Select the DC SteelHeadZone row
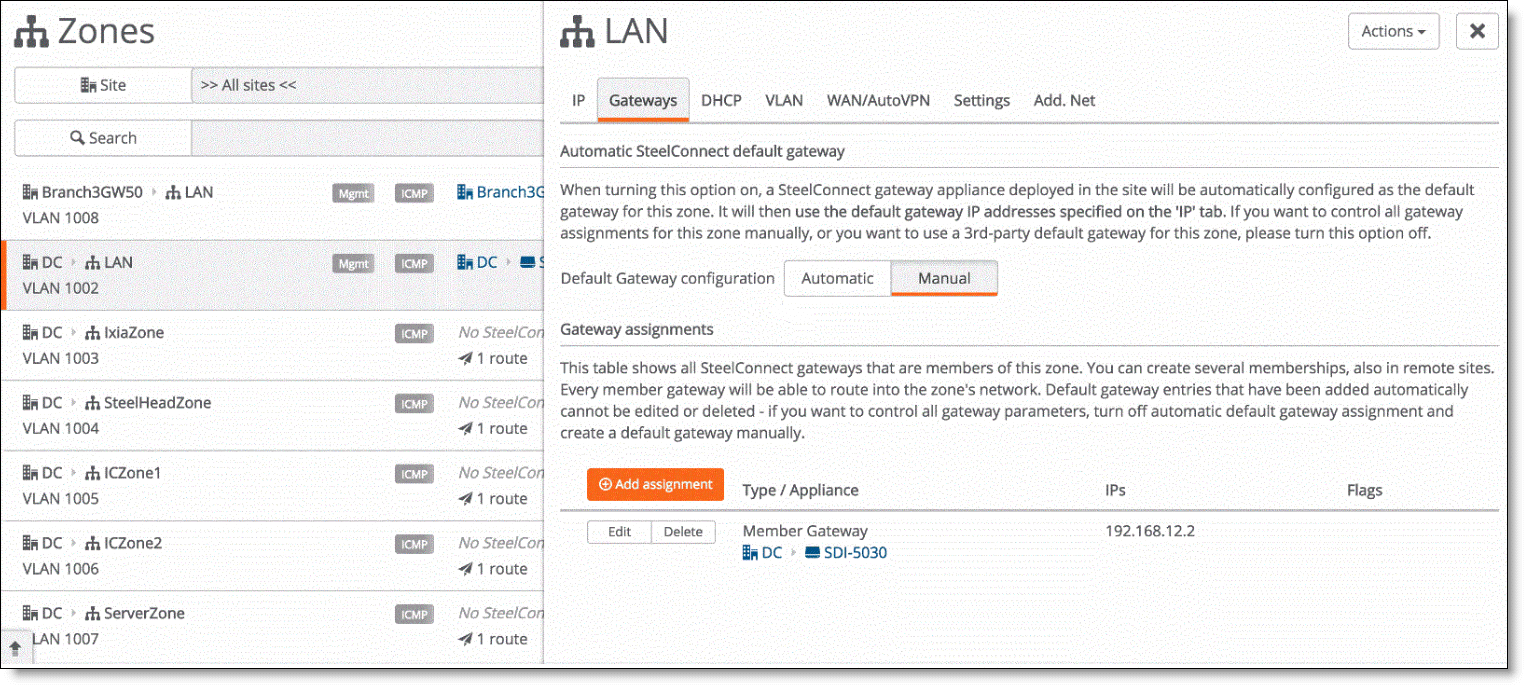This screenshot has height=685, width=1524. 272,415
